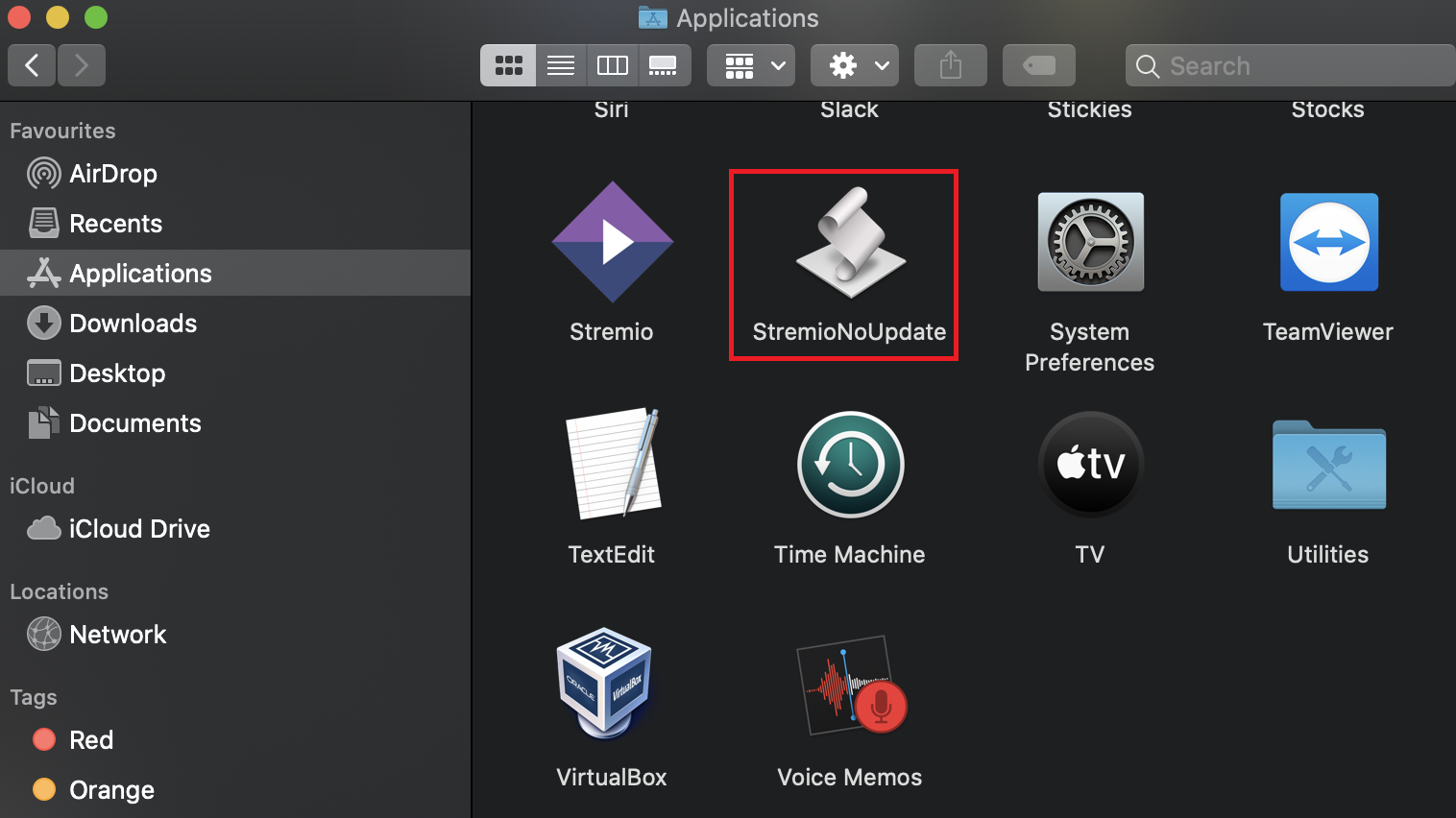
Task: Open the group-by arrangement dropdown
Action: point(751,65)
